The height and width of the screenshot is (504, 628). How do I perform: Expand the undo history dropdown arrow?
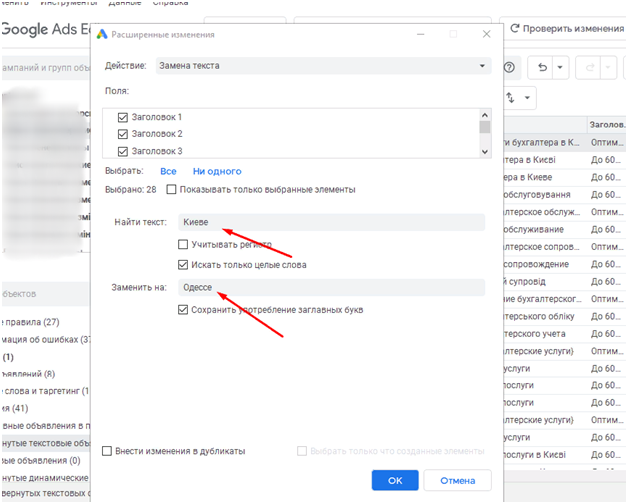click(560, 67)
